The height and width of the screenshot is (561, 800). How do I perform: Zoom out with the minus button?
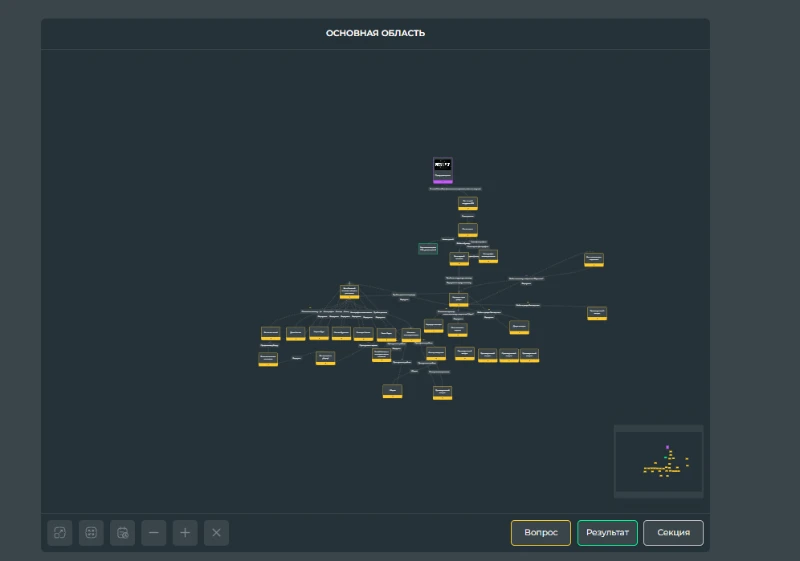tap(154, 532)
